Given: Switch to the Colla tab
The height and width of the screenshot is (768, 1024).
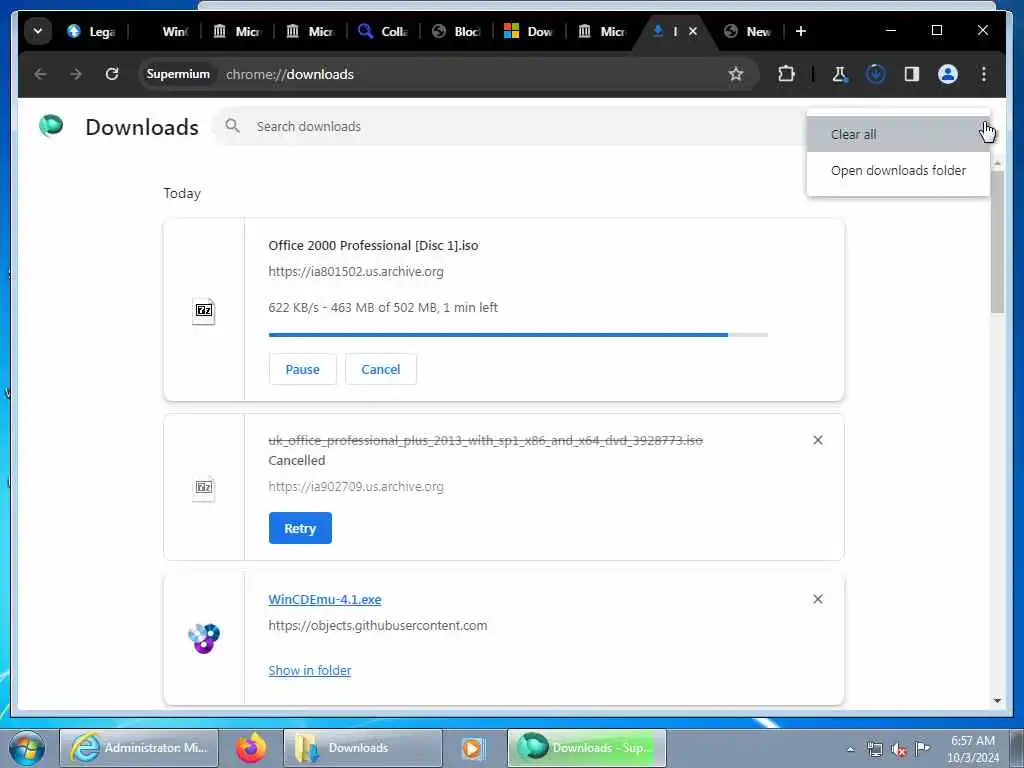Looking at the screenshot, I should pos(384,31).
